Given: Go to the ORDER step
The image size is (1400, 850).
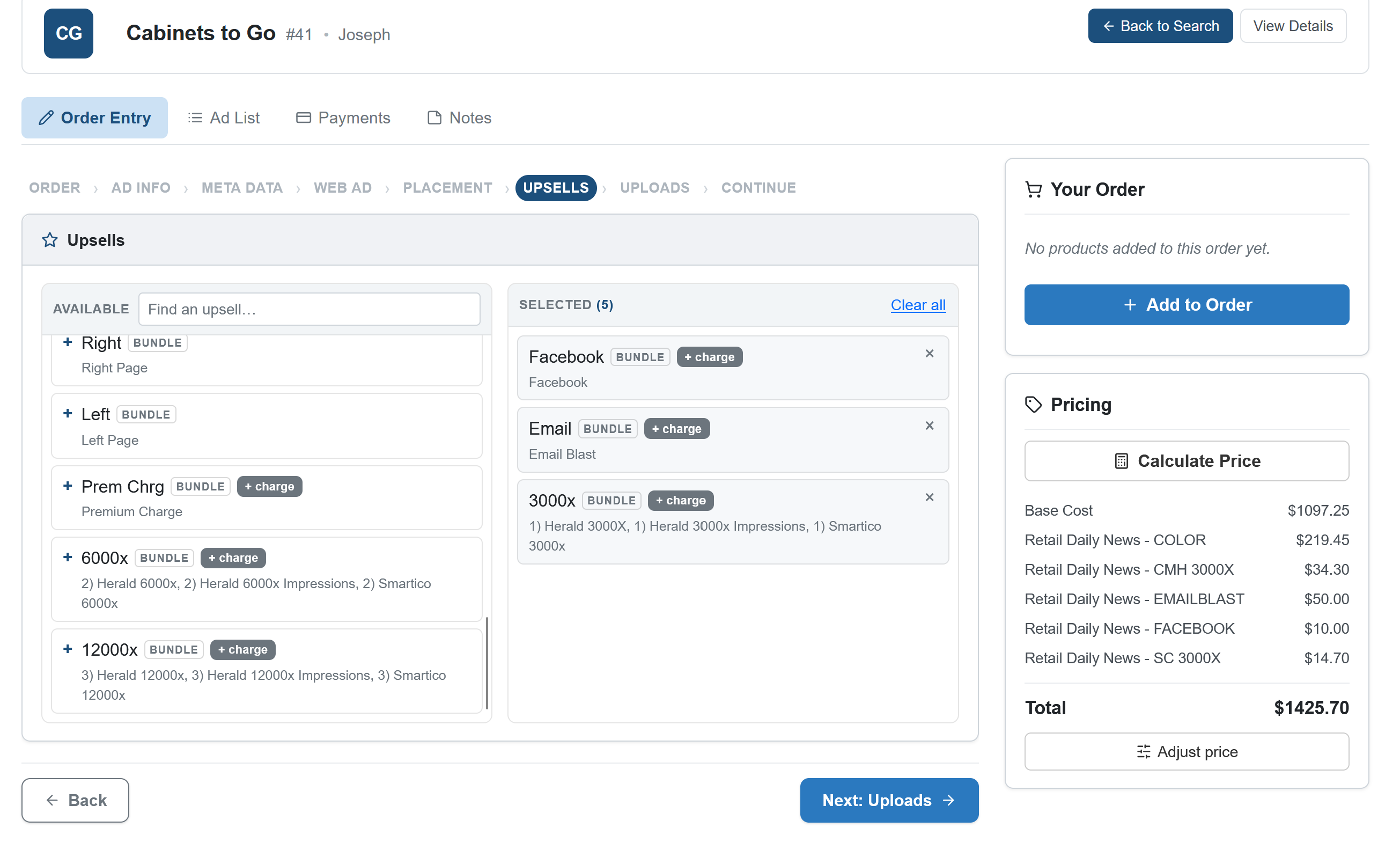Looking at the screenshot, I should point(55,189).
